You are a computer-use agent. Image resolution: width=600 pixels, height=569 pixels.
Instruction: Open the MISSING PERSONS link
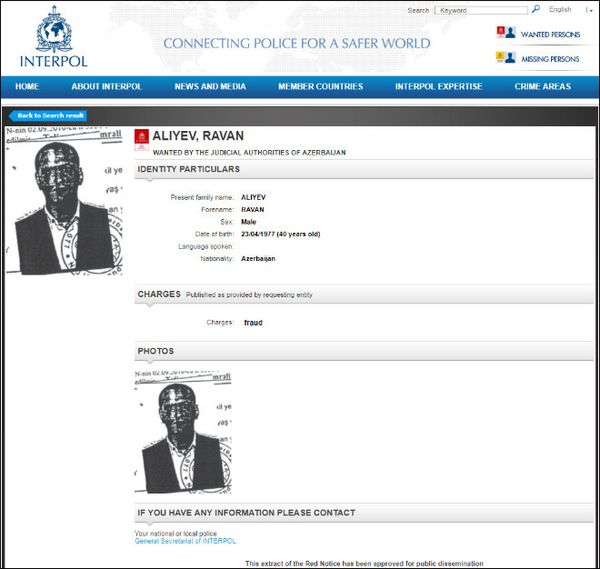coord(550,59)
